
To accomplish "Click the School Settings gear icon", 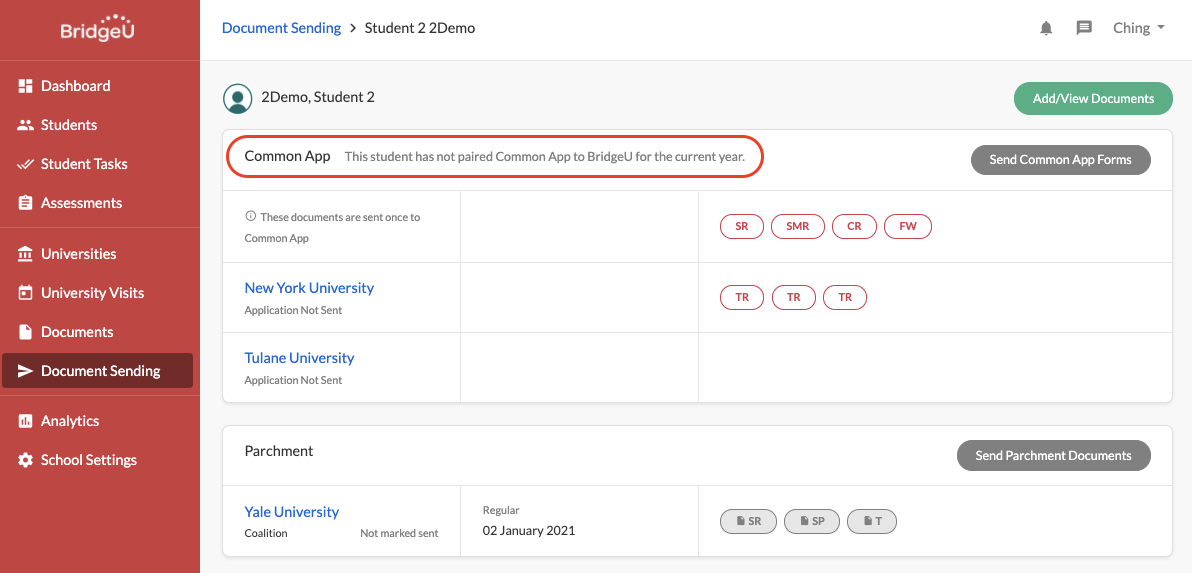I will point(25,460).
